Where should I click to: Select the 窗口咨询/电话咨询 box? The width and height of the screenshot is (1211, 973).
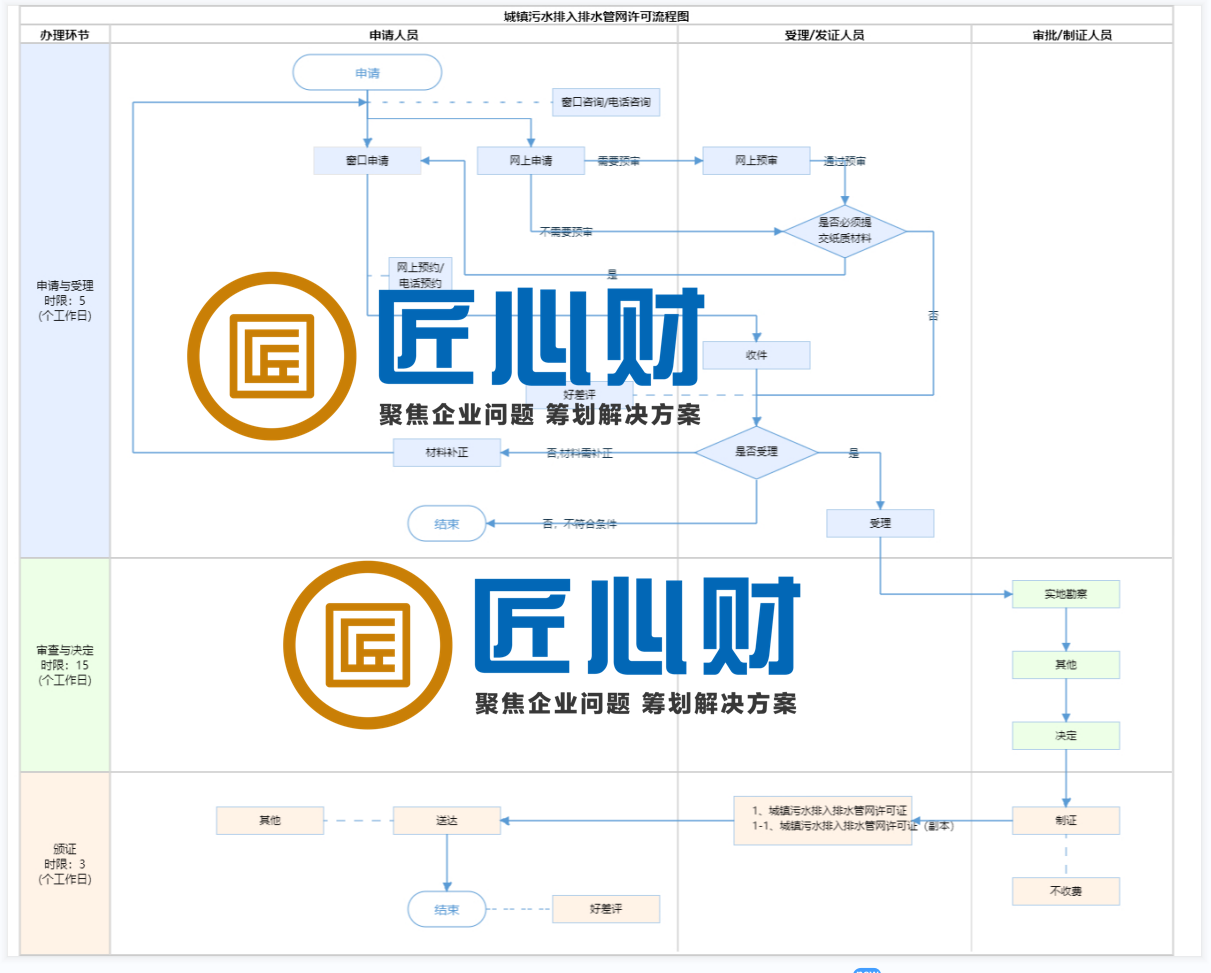click(606, 102)
